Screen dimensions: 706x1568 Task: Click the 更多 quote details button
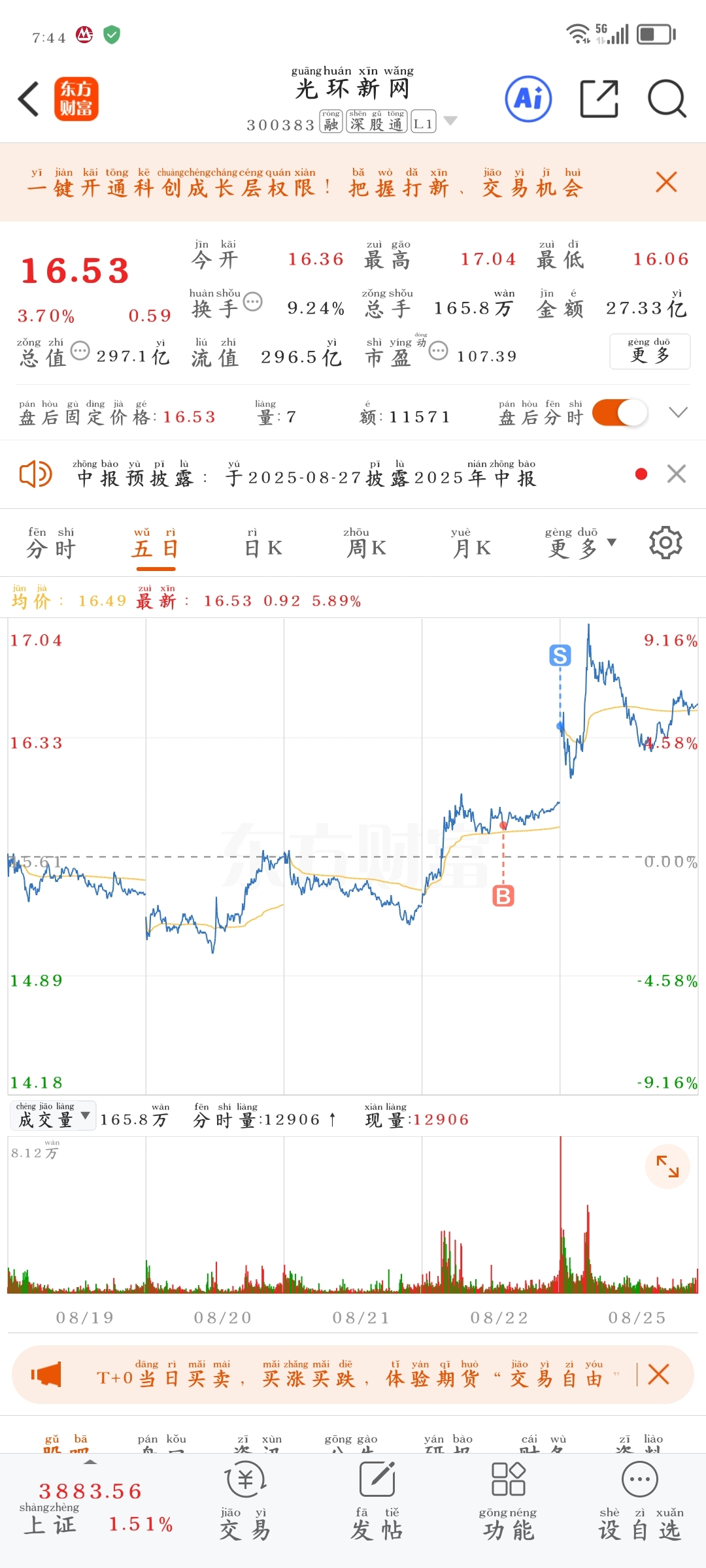pyautogui.click(x=650, y=351)
